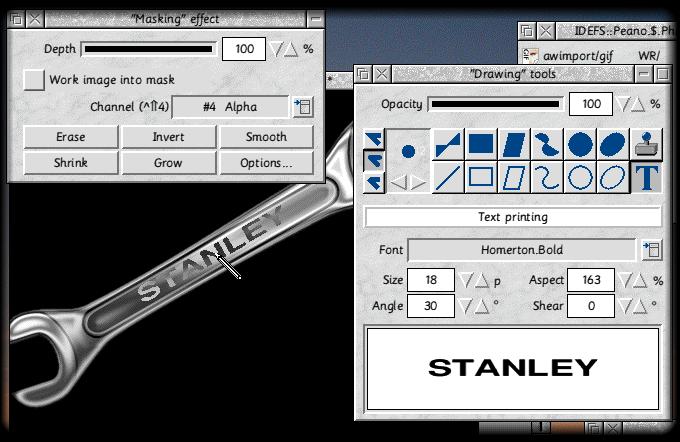Image resolution: width=680 pixels, height=442 pixels.
Task: Click awimport/gif file icon in filer
Action: pyautogui.click(x=529, y=56)
